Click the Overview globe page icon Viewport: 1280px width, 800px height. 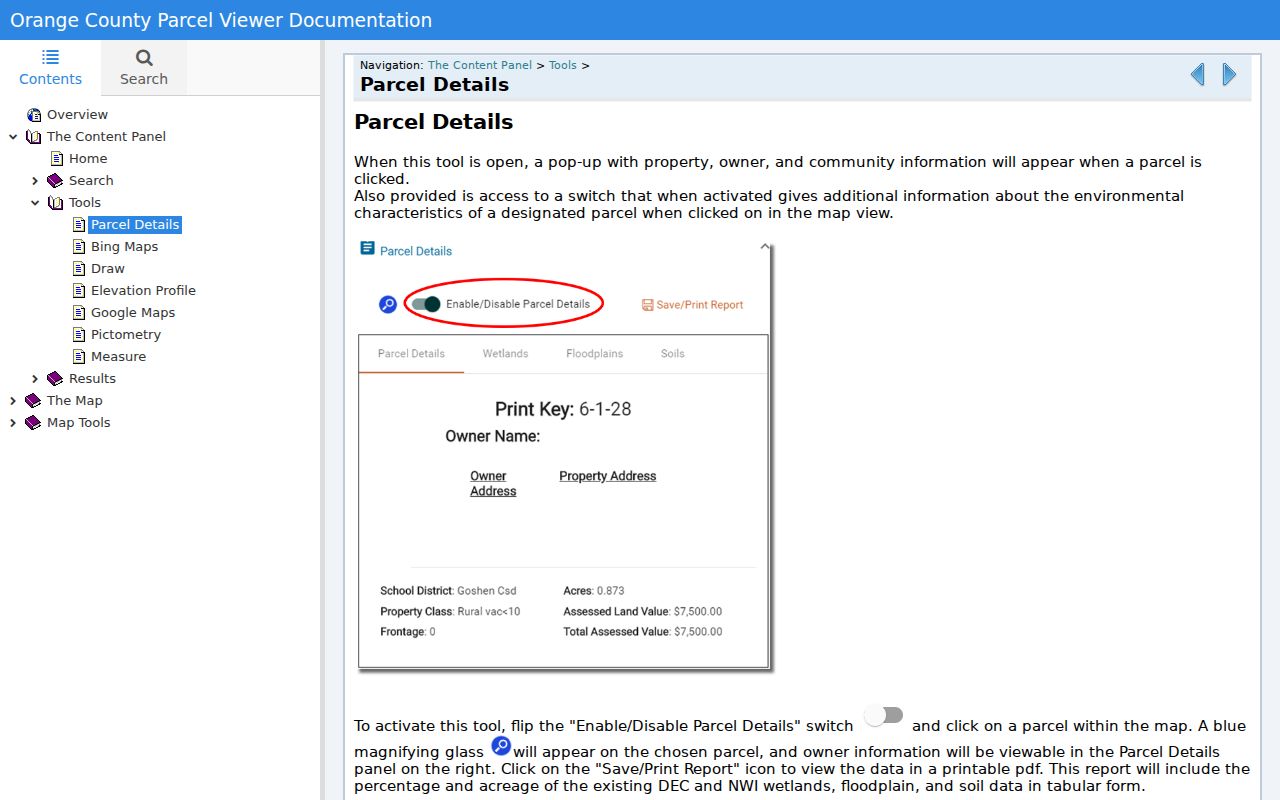(34, 115)
